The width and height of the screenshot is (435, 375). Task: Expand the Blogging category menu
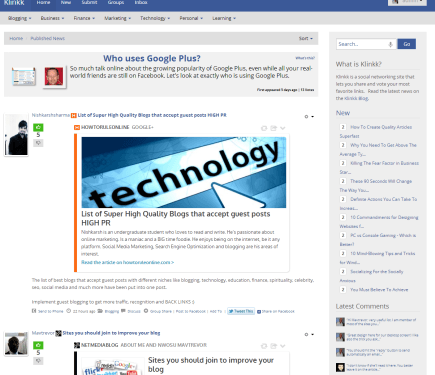coord(19,18)
